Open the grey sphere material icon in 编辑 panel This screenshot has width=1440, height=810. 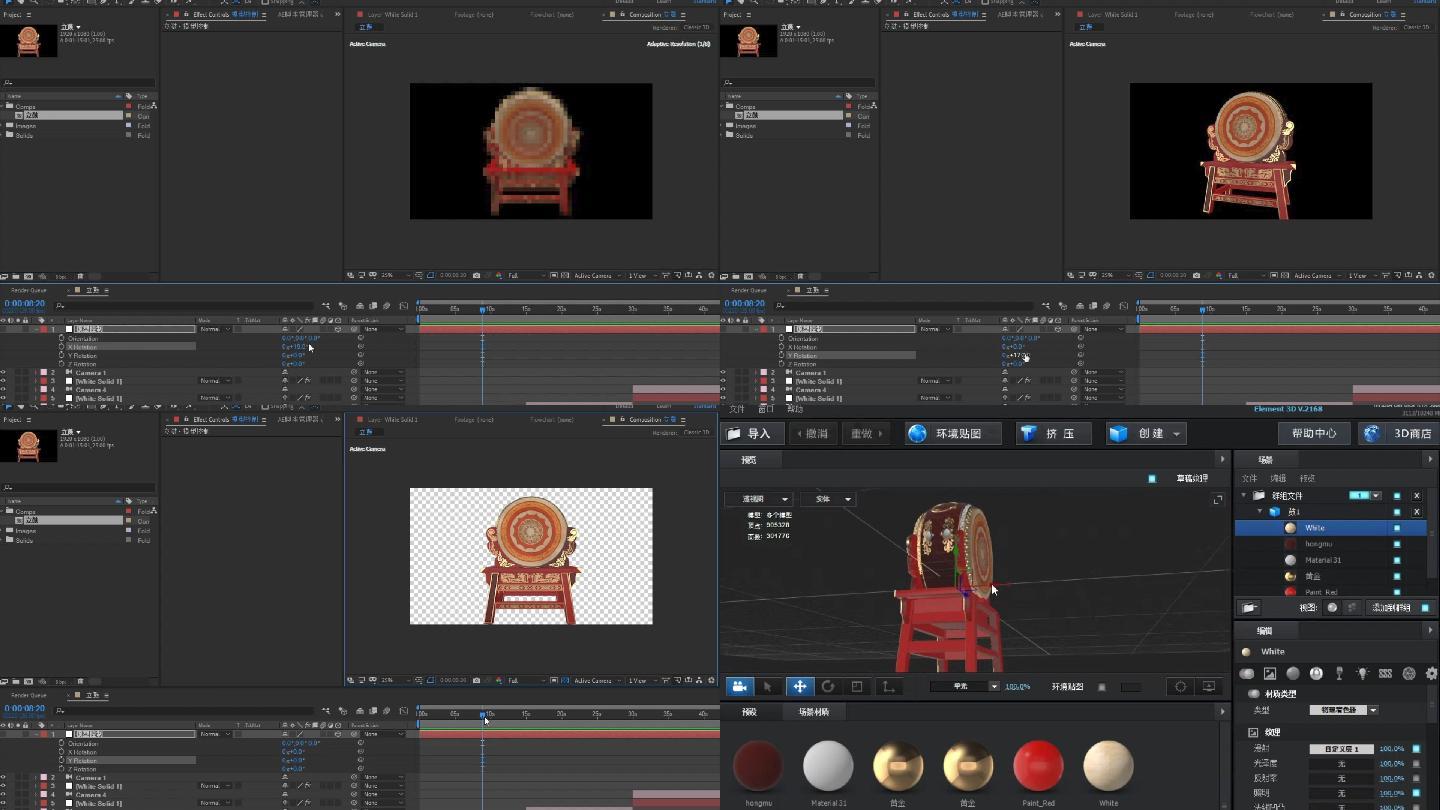1293,674
